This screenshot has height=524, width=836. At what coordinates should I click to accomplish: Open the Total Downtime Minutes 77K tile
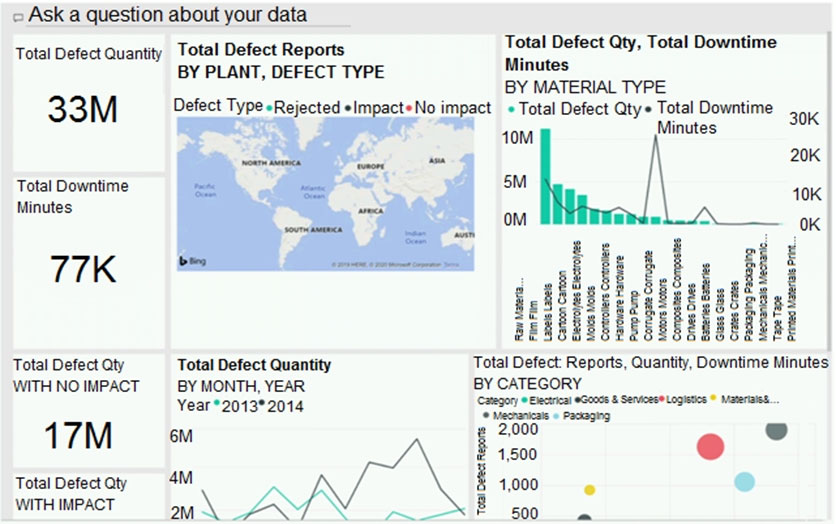88,262
